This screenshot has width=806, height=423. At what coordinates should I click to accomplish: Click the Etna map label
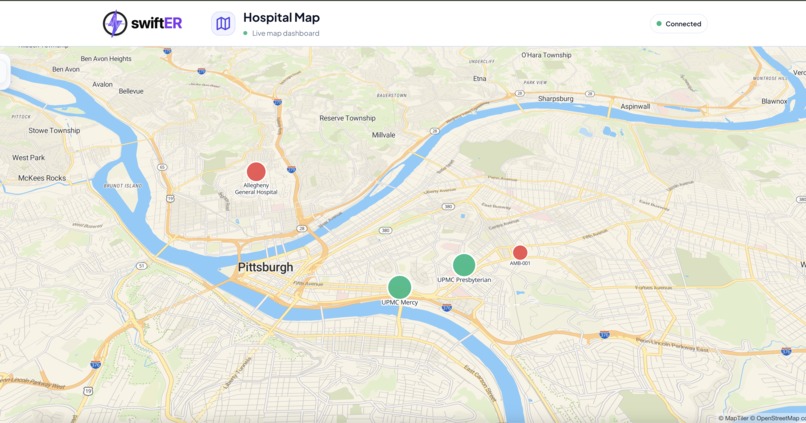pyautogui.click(x=480, y=79)
